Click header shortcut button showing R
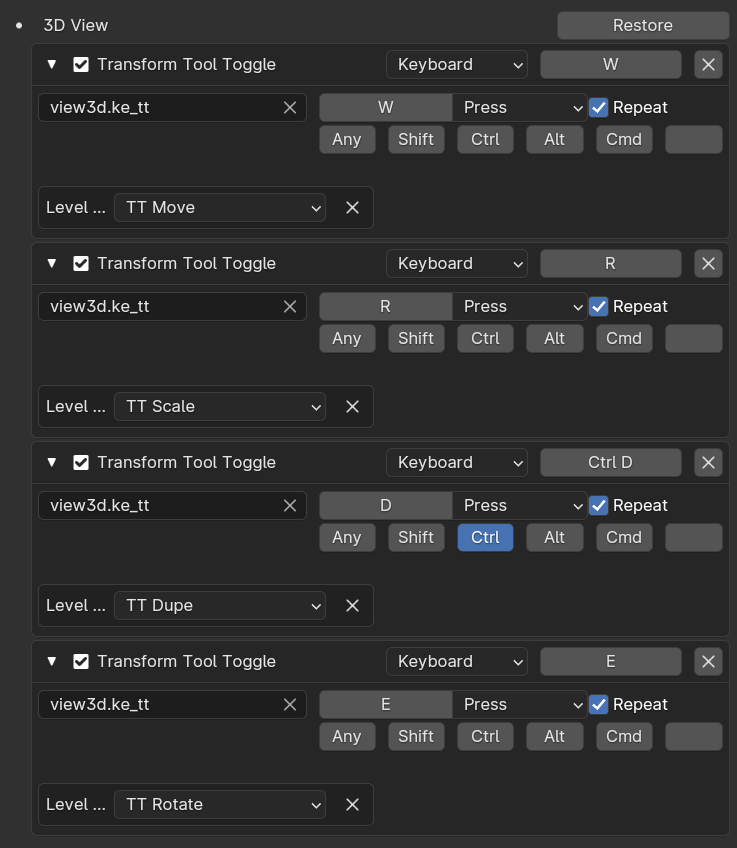 pos(610,264)
